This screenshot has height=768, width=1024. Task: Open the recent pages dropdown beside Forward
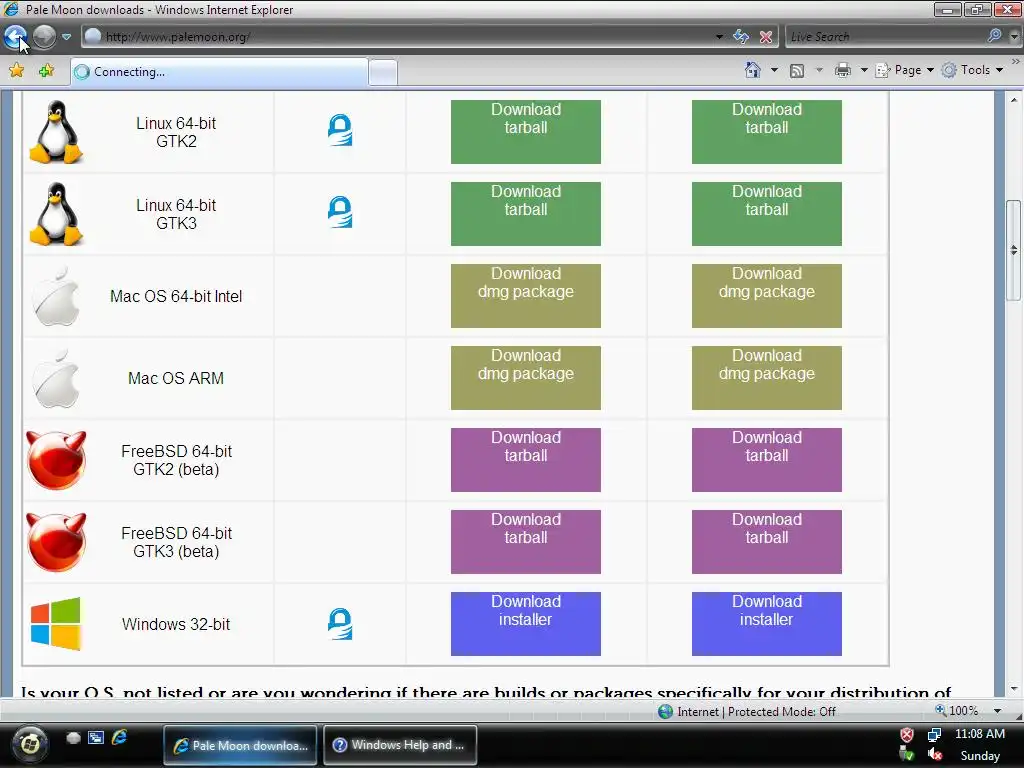coord(67,37)
